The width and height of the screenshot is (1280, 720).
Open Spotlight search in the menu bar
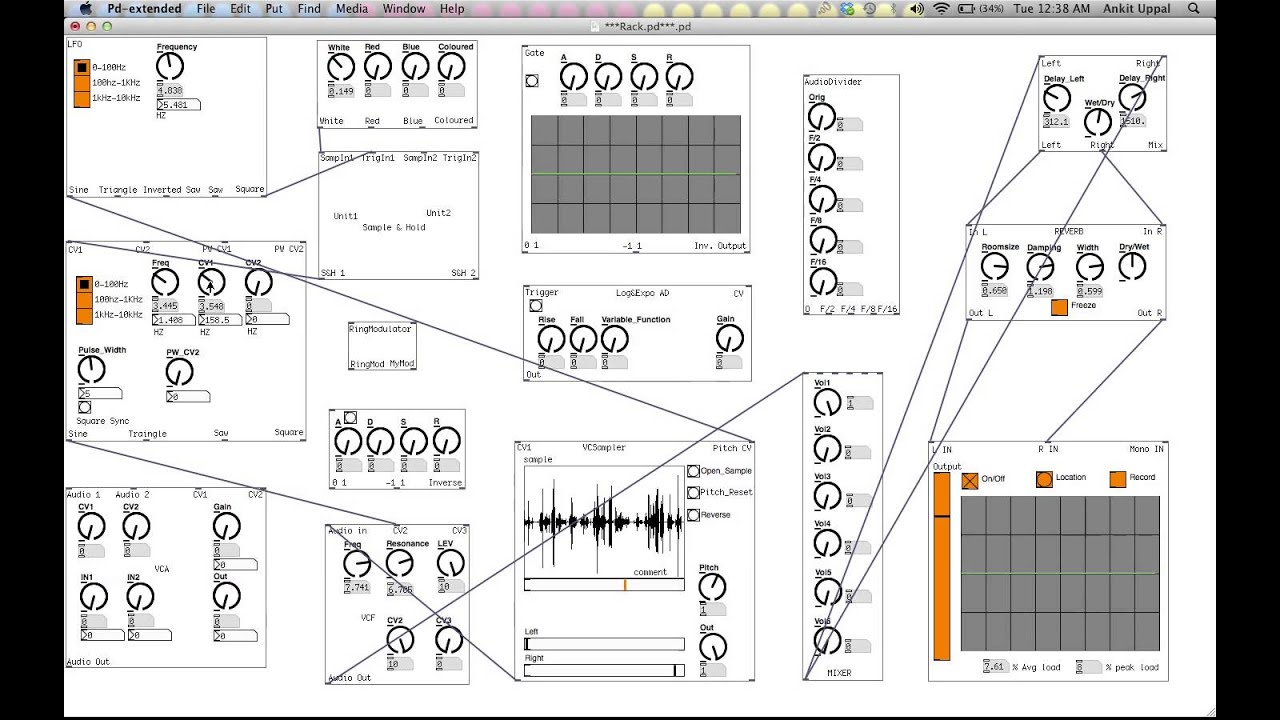[1194, 9]
